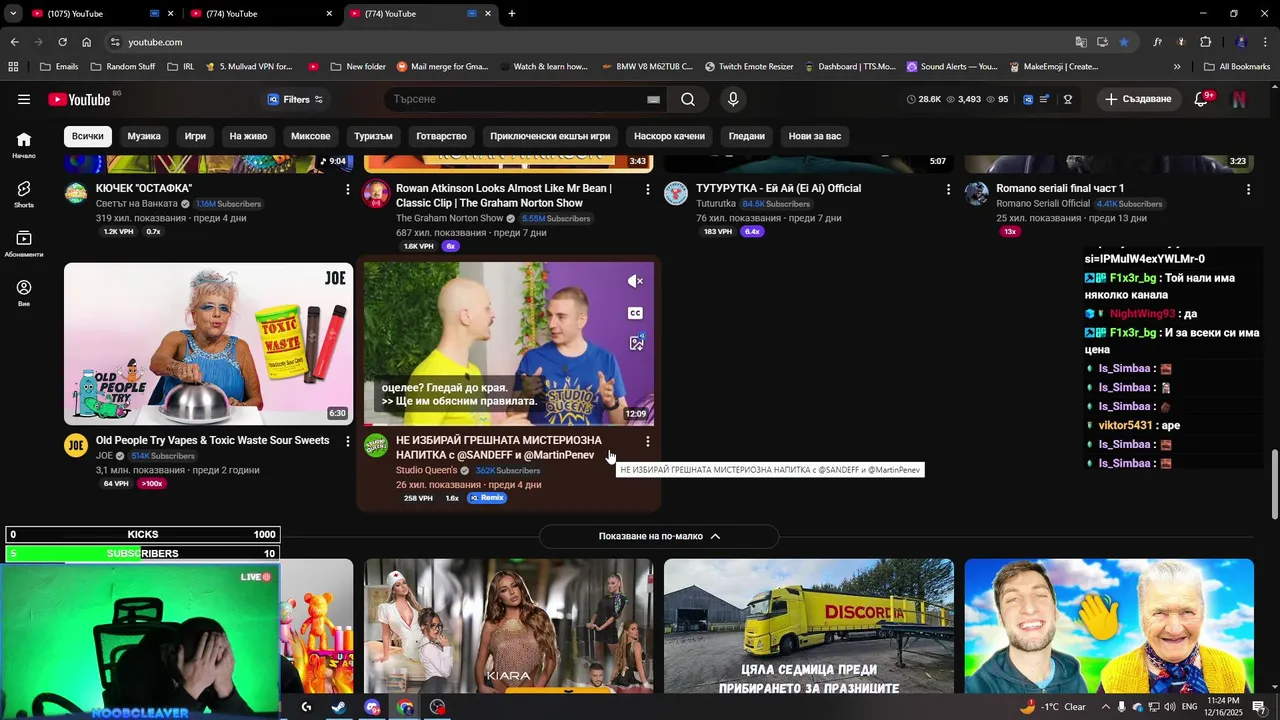Select the Приключенски екшън игри chip
This screenshot has width=1280, height=720.
pos(550,136)
